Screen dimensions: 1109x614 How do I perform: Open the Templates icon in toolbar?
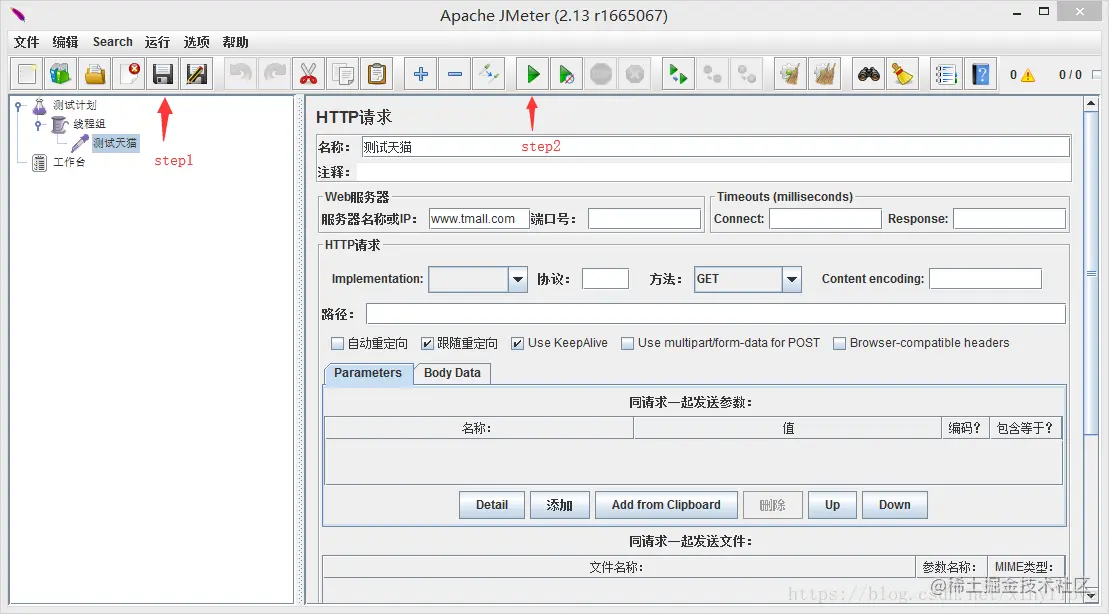pos(61,74)
